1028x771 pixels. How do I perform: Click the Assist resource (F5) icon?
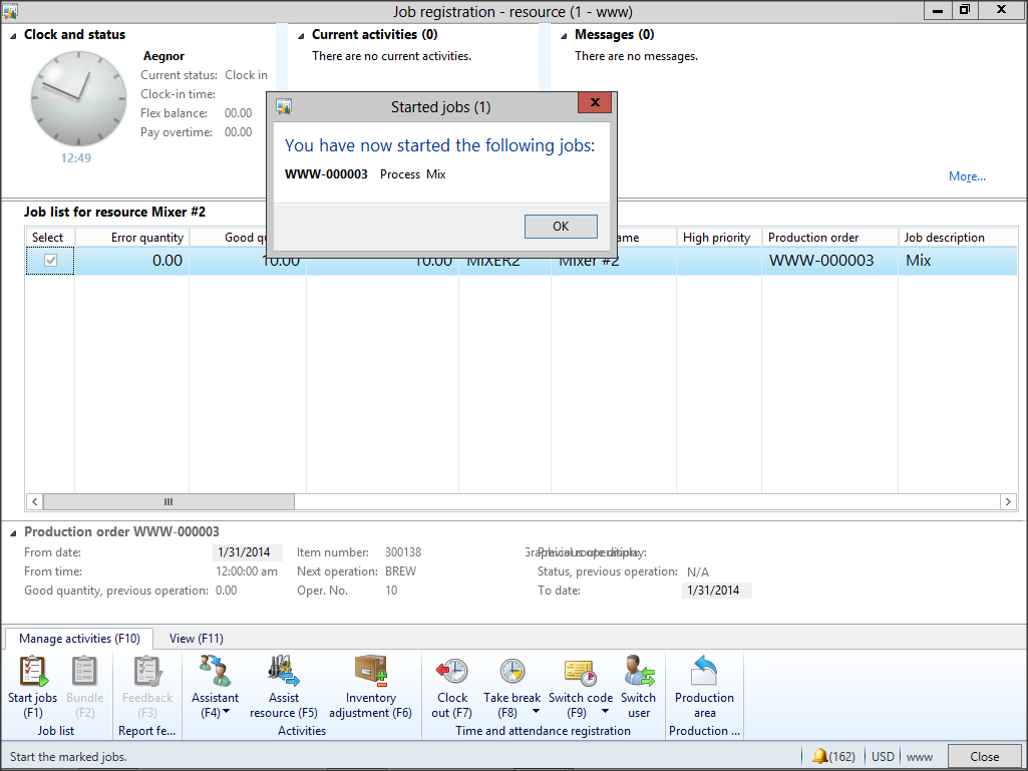coord(284,671)
